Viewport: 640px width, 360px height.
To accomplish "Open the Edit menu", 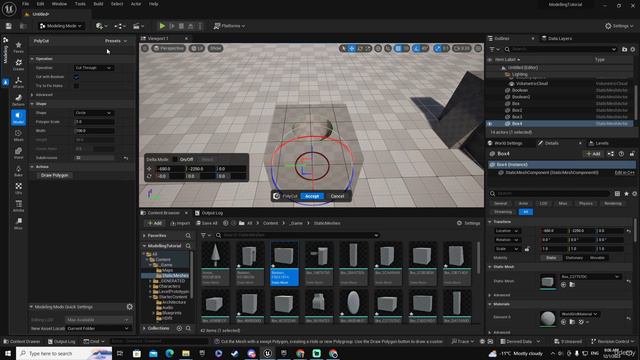I will tap(40, 4).
